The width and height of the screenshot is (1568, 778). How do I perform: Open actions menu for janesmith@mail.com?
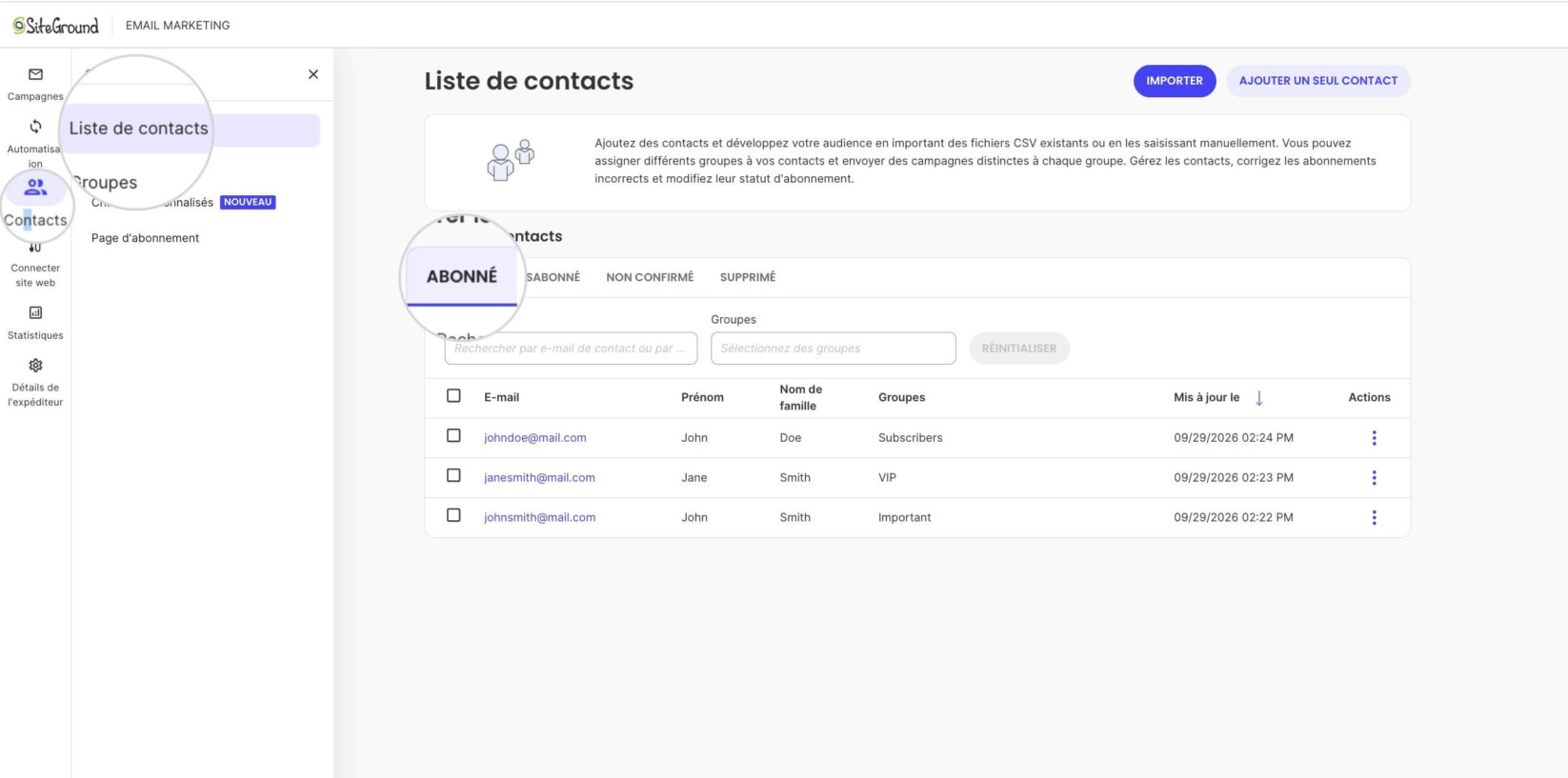(x=1374, y=478)
